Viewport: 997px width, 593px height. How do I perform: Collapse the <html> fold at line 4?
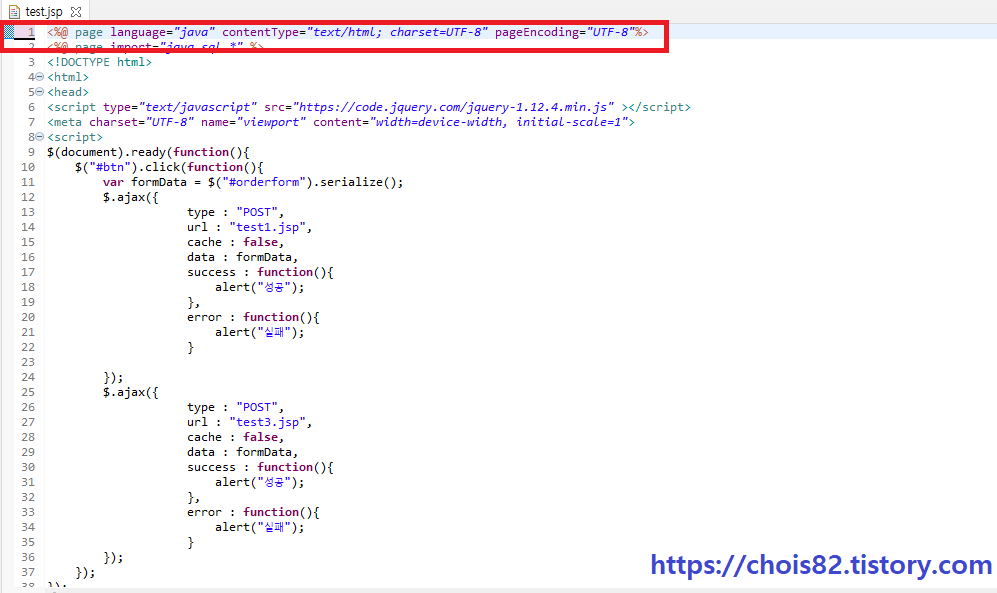(x=39, y=77)
